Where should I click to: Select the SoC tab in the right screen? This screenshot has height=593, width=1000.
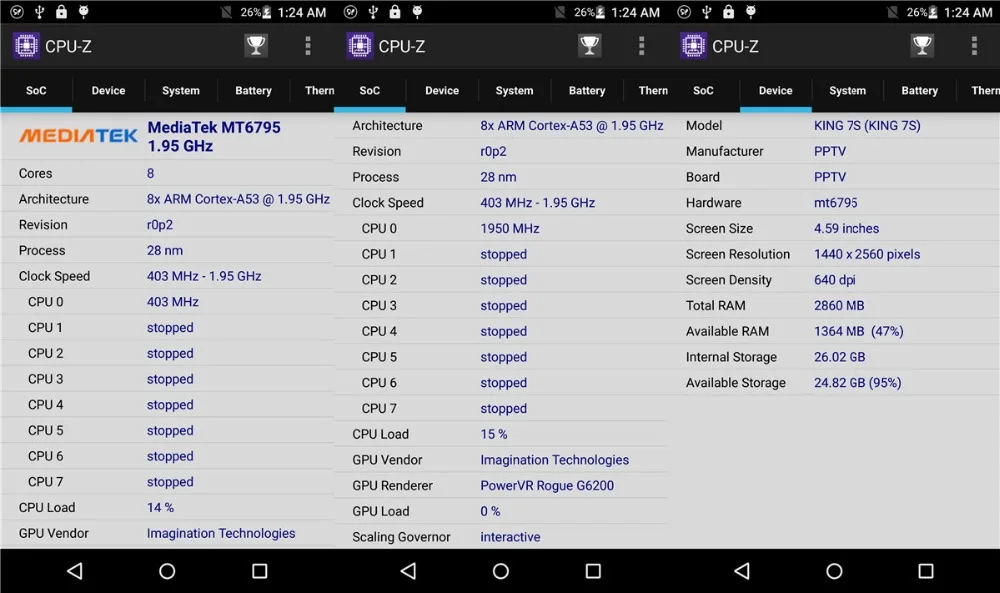[x=703, y=91]
